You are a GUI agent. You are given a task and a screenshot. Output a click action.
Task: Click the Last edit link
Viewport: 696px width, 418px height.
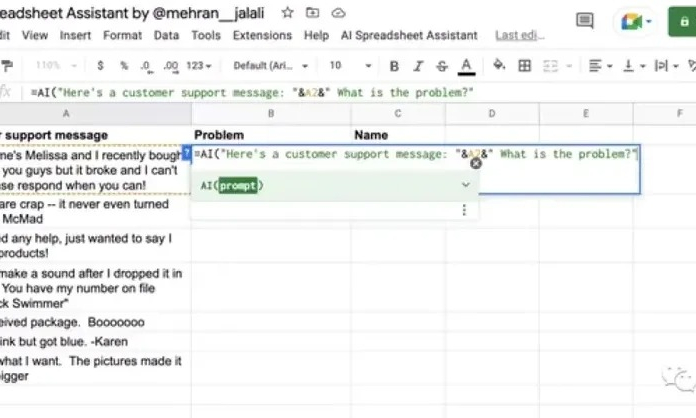click(520, 35)
